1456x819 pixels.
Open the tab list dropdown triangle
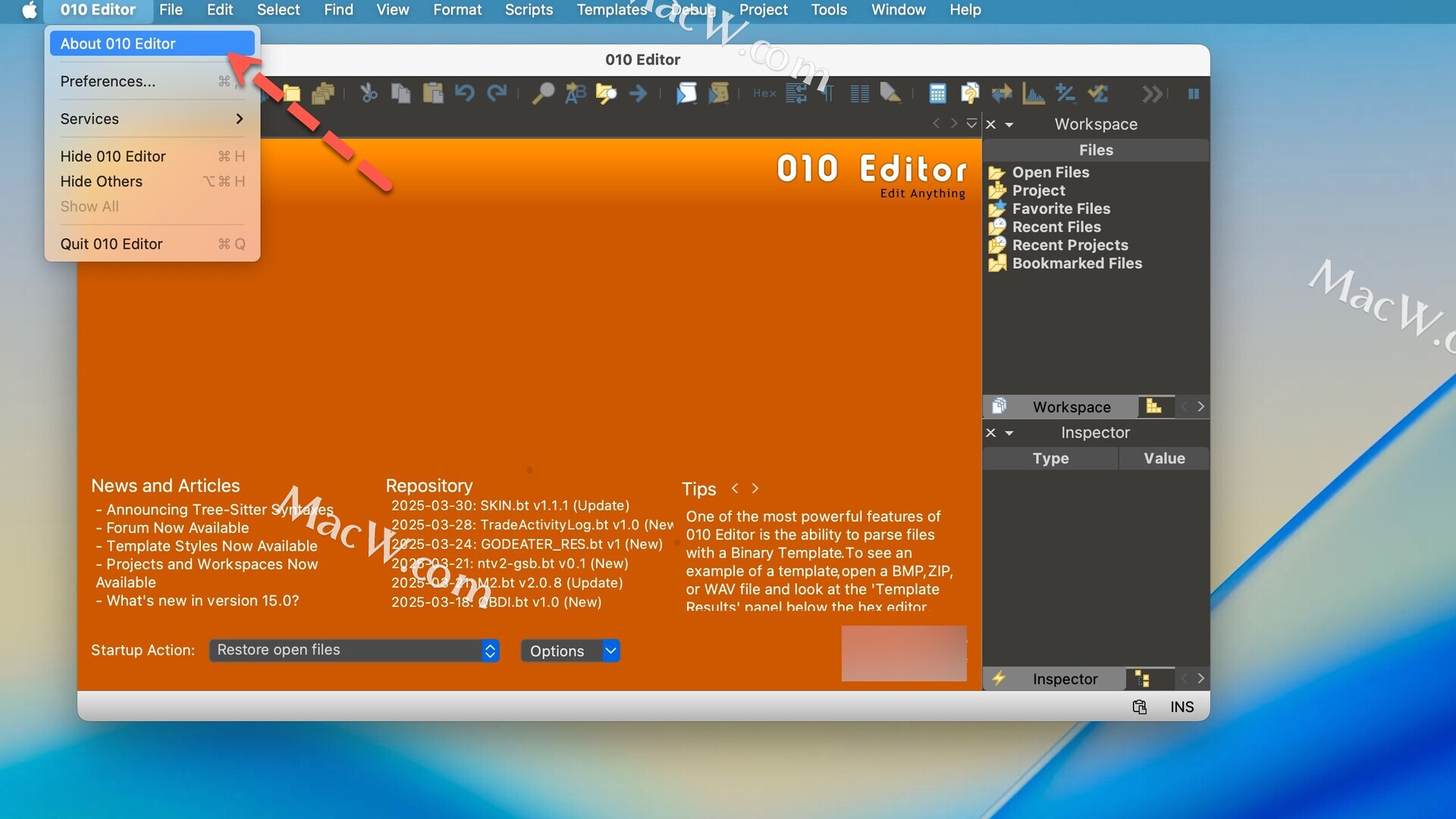click(971, 124)
